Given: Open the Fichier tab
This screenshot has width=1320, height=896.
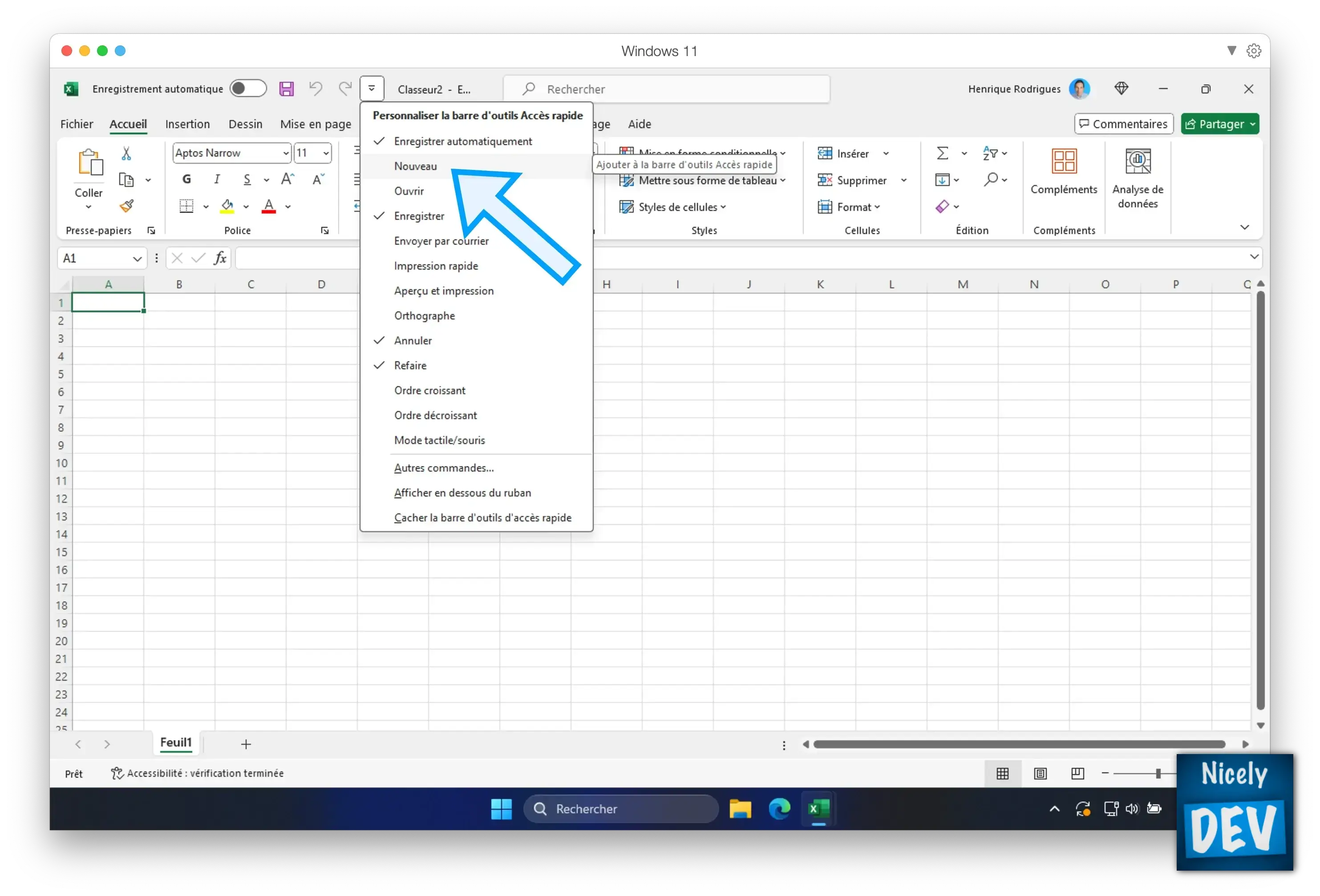Looking at the screenshot, I should click(x=77, y=124).
